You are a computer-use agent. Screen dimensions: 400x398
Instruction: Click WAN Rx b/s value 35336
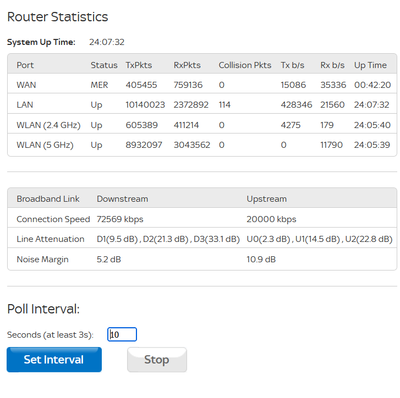click(x=333, y=85)
